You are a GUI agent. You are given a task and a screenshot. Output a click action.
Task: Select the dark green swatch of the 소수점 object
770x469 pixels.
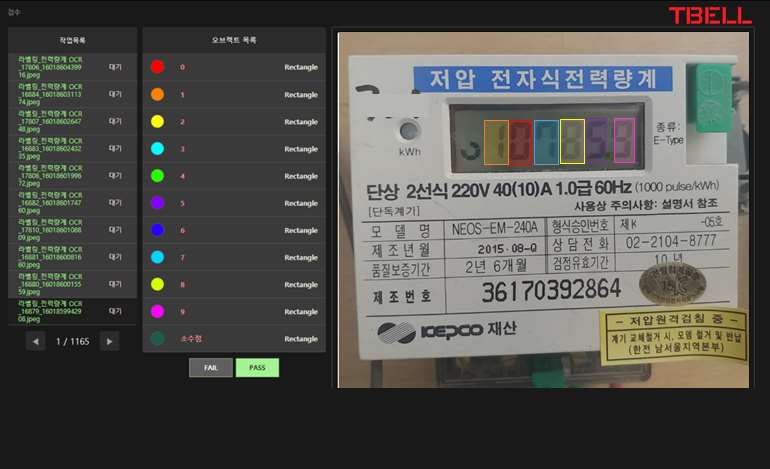click(x=158, y=338)
